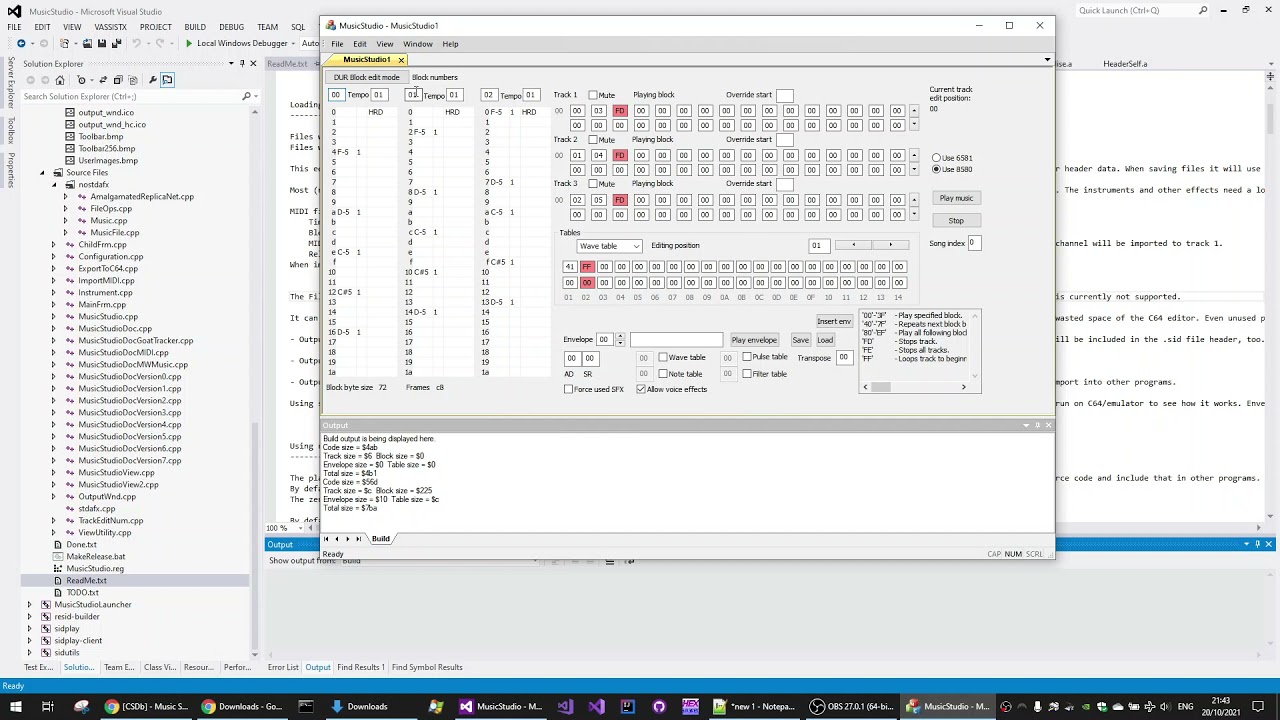Open the BUILD menu in Visual Studio

[x=195, y=27]
